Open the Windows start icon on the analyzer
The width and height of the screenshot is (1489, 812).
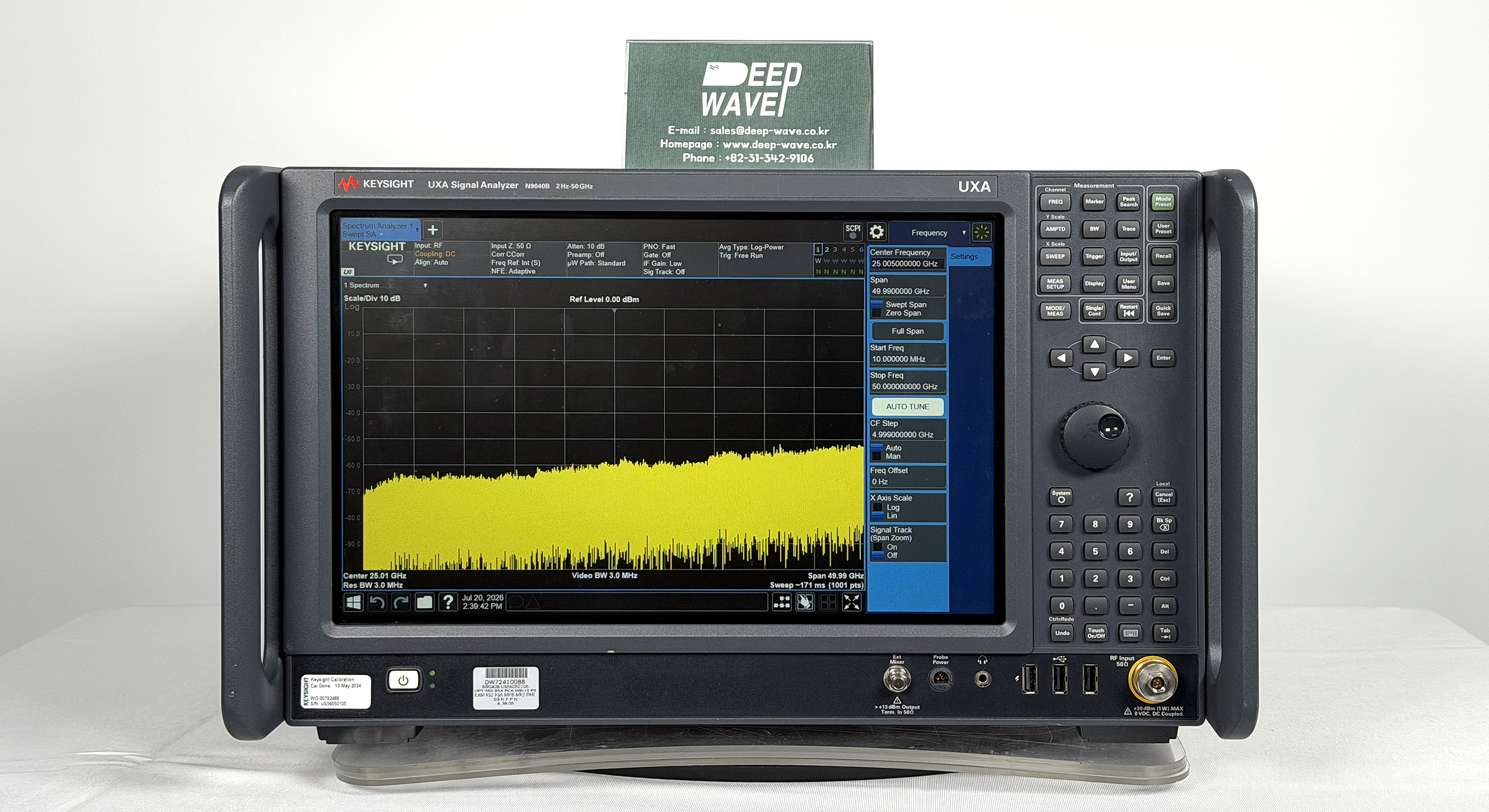pos(353,602)
